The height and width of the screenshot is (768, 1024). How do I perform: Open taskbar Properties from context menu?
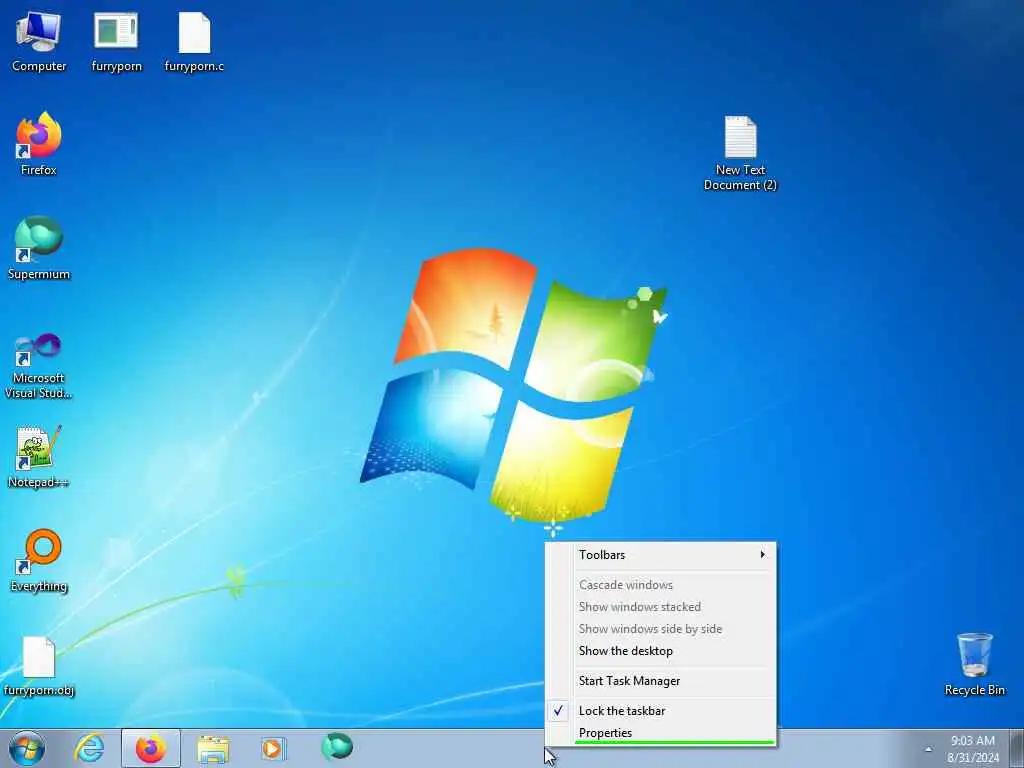(x=660, y=732)
